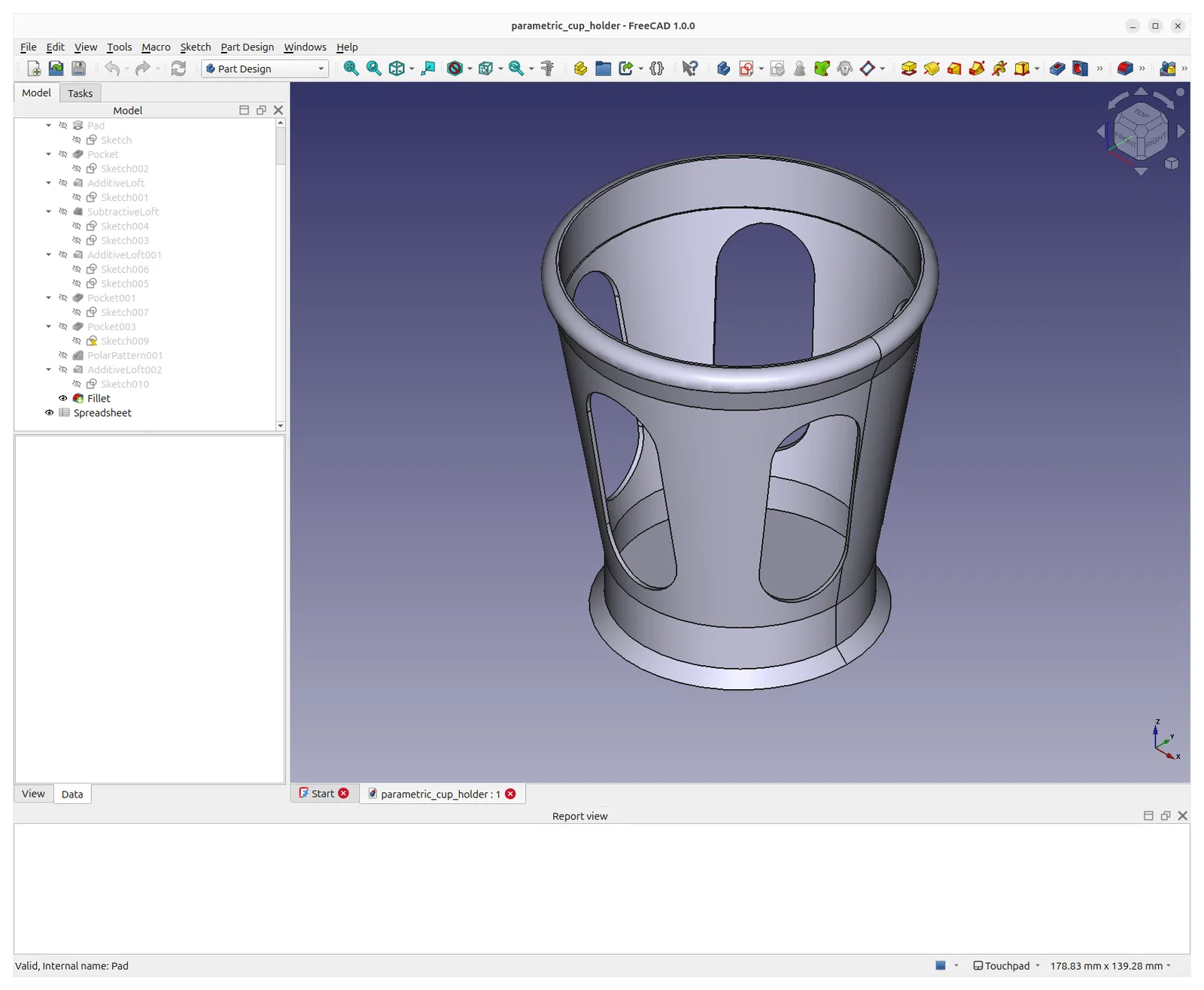This screenshot has height=990, width=1204.
Task: Switch to the Start page tab
Action: pos(323,794)
